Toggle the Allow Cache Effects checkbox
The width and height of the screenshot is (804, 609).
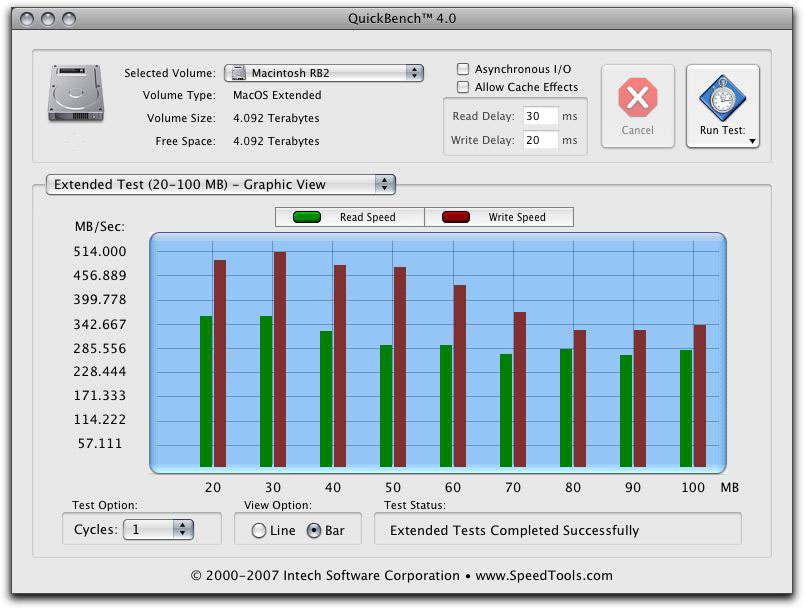[x=463, y=87]
